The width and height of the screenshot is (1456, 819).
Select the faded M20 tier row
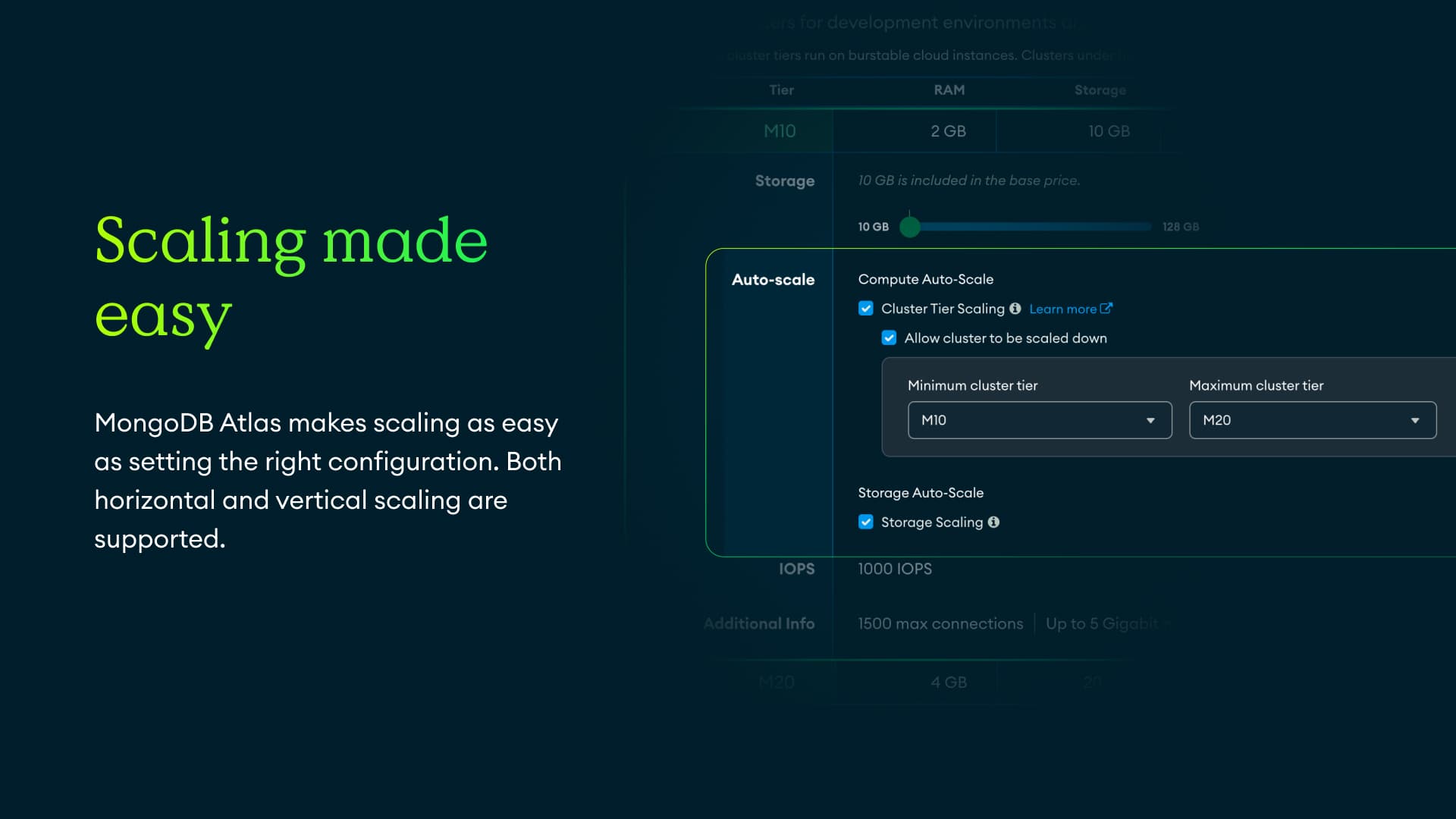pos(777,682)
